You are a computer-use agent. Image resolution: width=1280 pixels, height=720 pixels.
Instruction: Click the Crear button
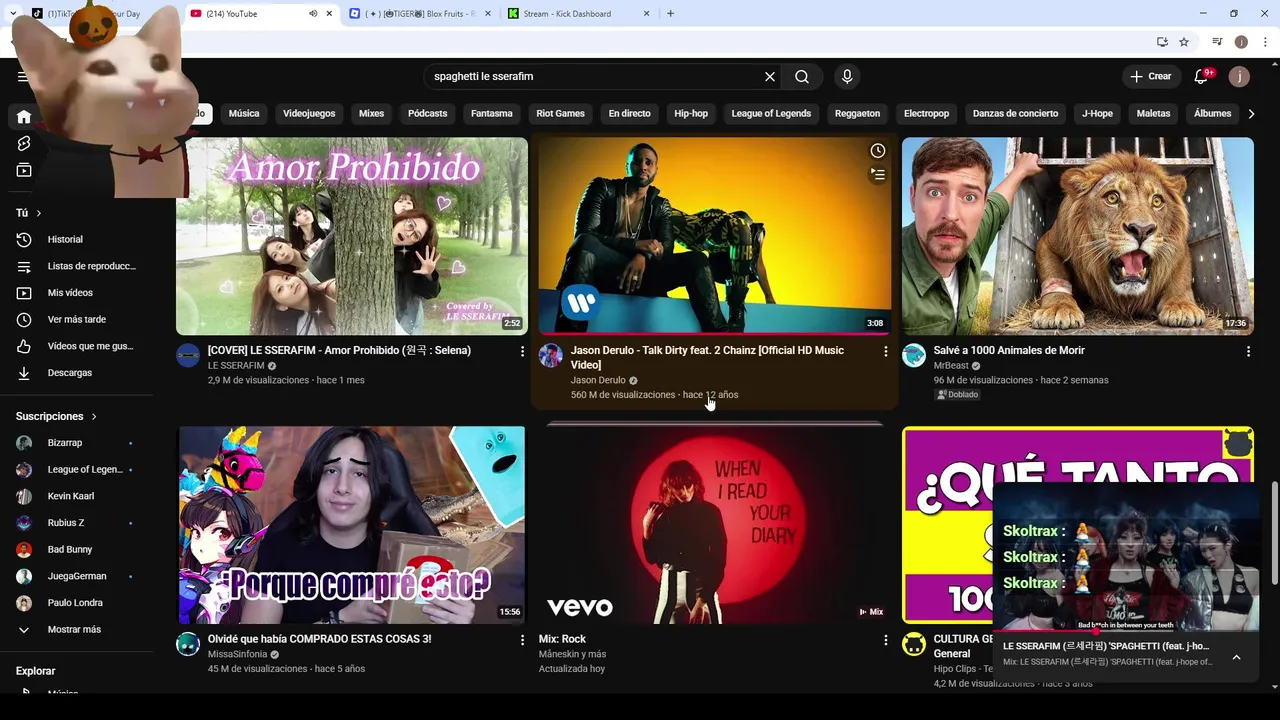(1150, 77)
